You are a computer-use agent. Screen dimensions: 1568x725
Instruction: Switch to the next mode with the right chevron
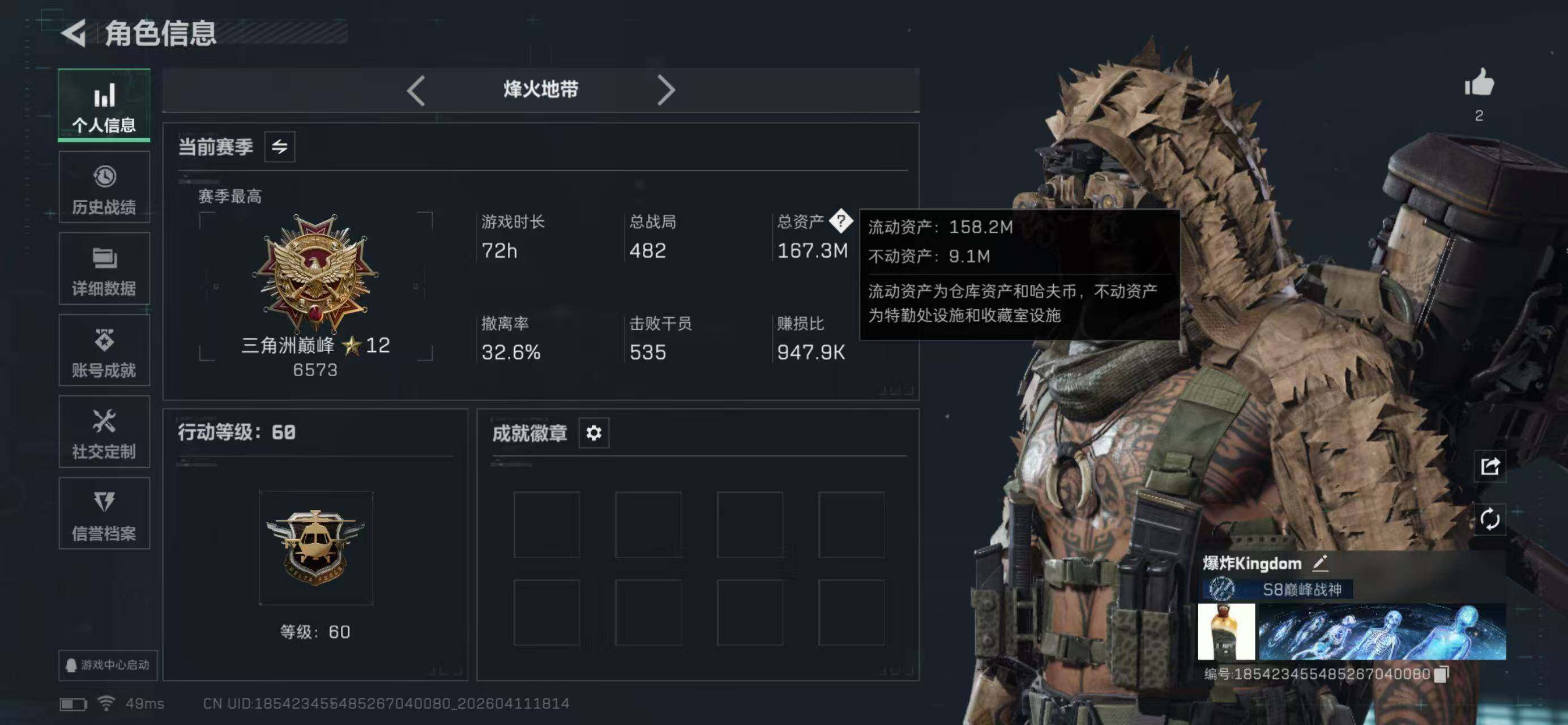tap(666, 91)
